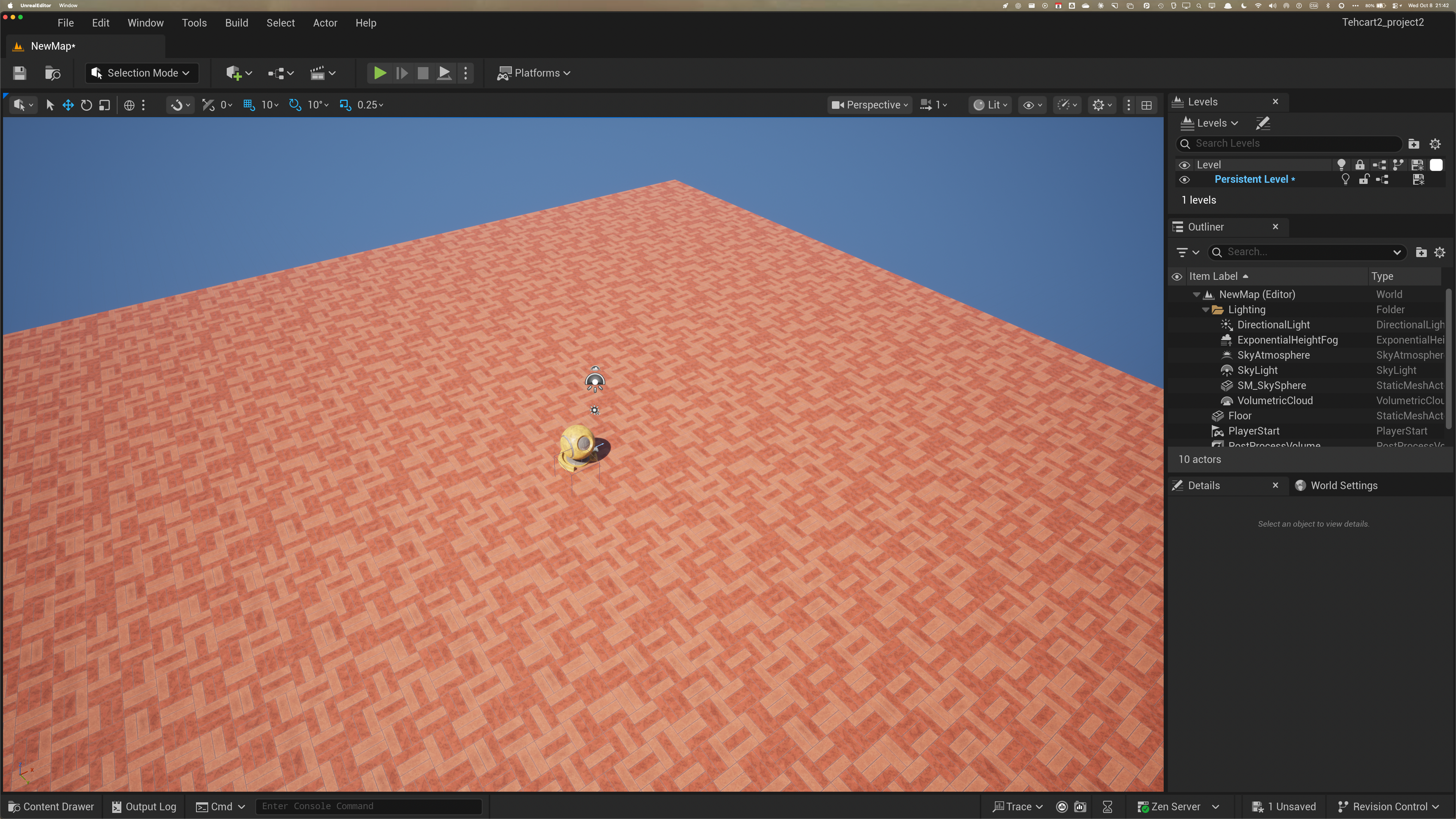Open the Trace dropdown in status bar

coord(1018,806)
